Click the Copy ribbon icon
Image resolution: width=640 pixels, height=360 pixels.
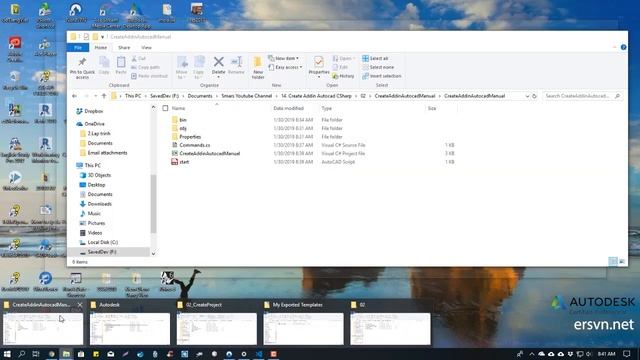click(104, 62)
